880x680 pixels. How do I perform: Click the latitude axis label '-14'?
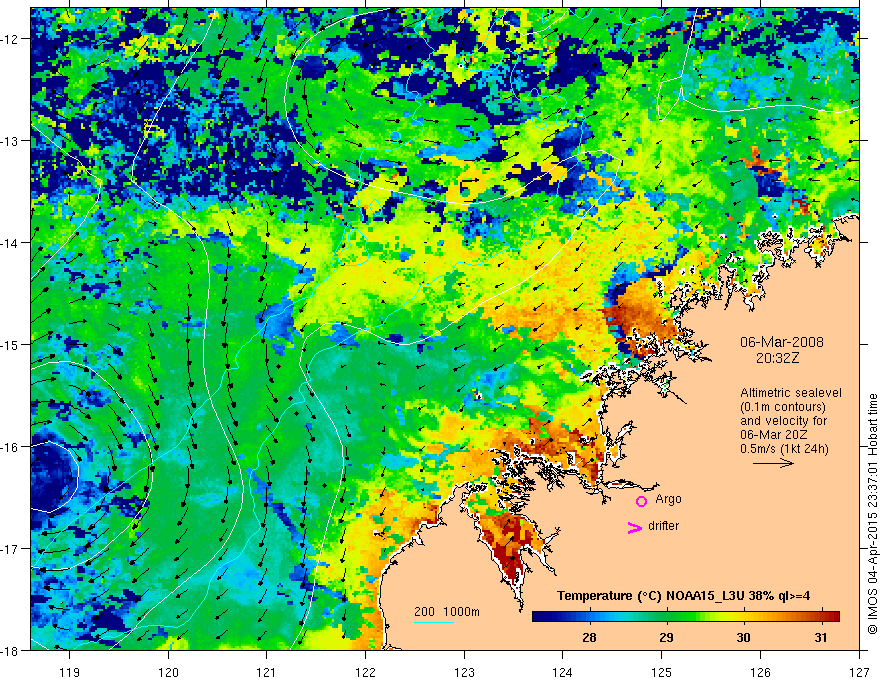[11, 243]
